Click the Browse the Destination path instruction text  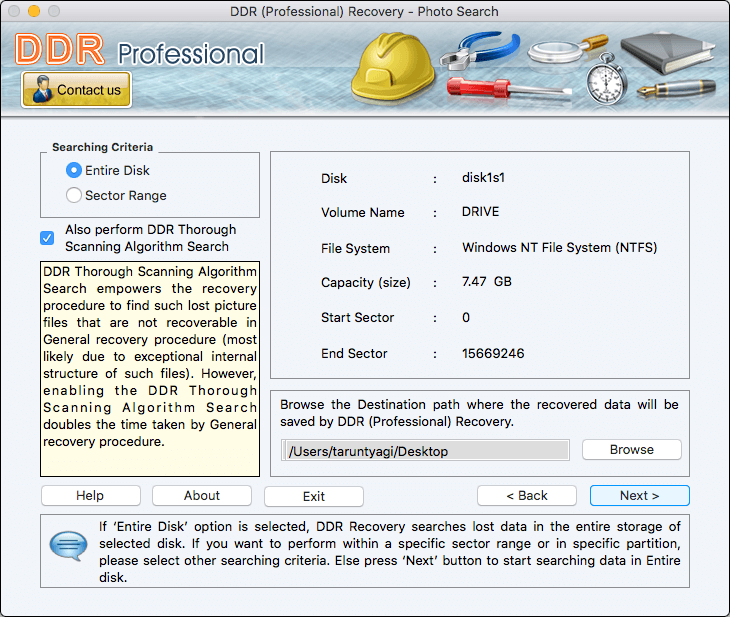[479, 413]
